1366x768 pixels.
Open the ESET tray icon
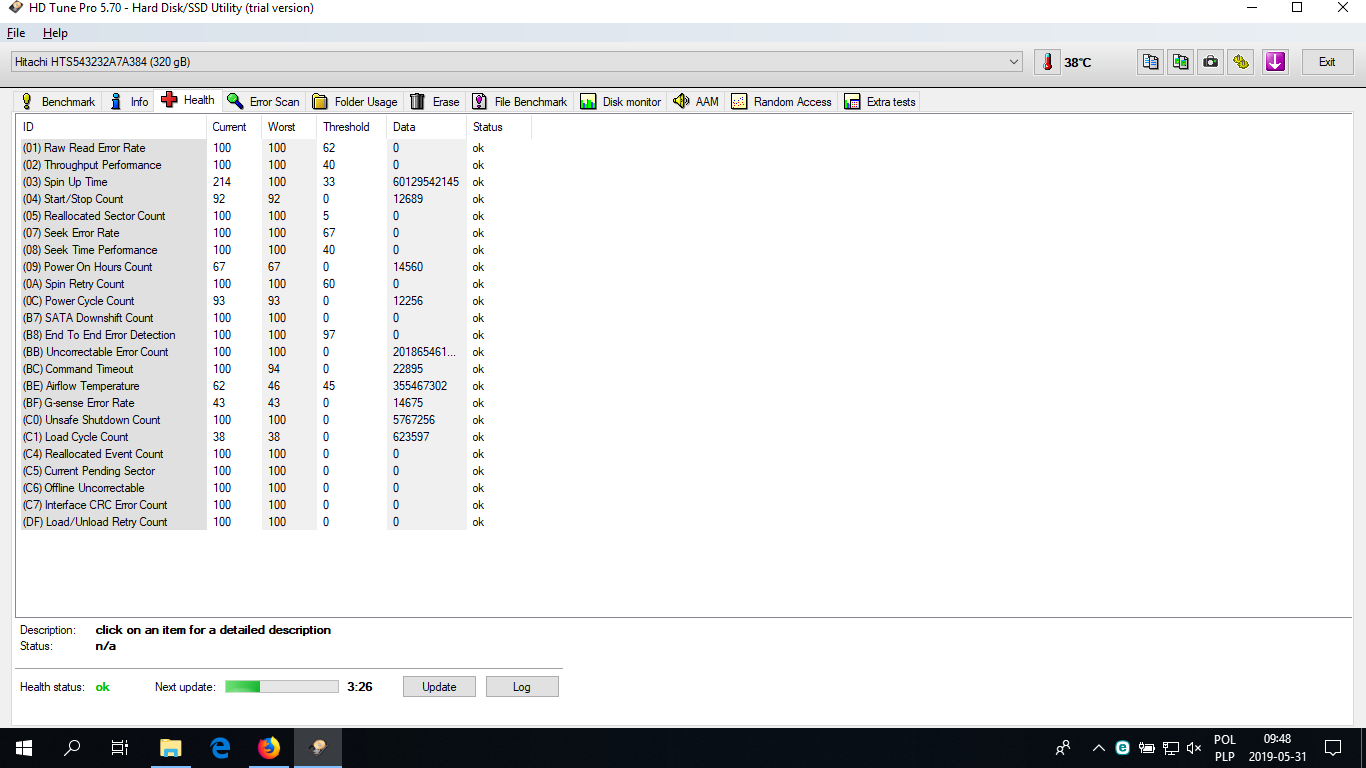(1123, 748)
